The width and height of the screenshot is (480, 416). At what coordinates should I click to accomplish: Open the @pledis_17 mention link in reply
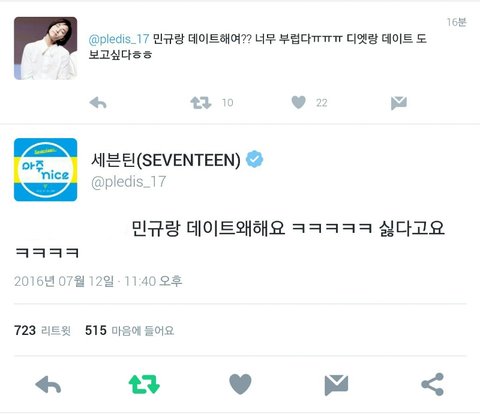(x=119, y=39)
